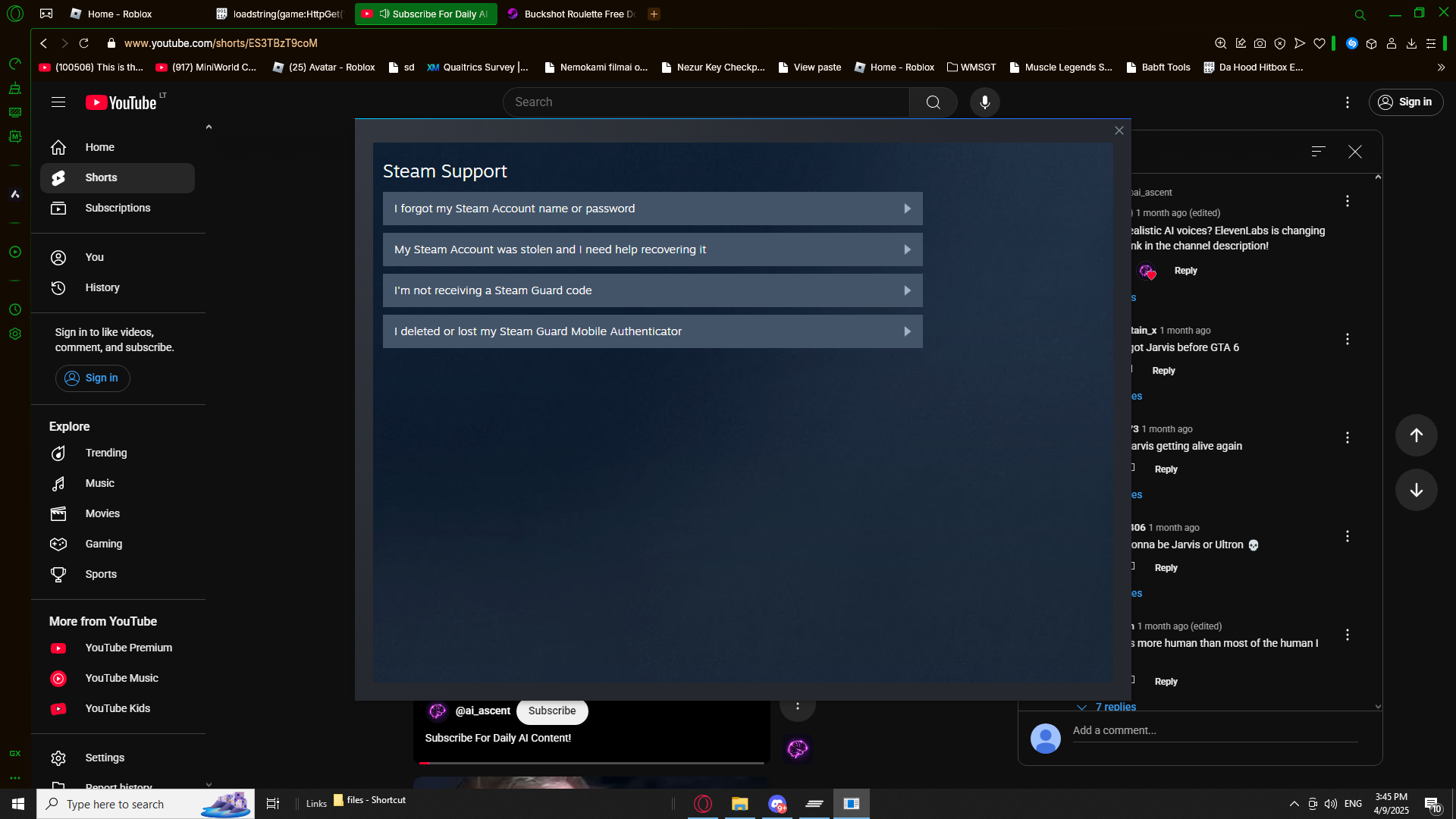The height and width of the screenshot is (819, 1456).
Task: Expand 'I forgot my Steam Account name or password'
Action: (653, 209)
